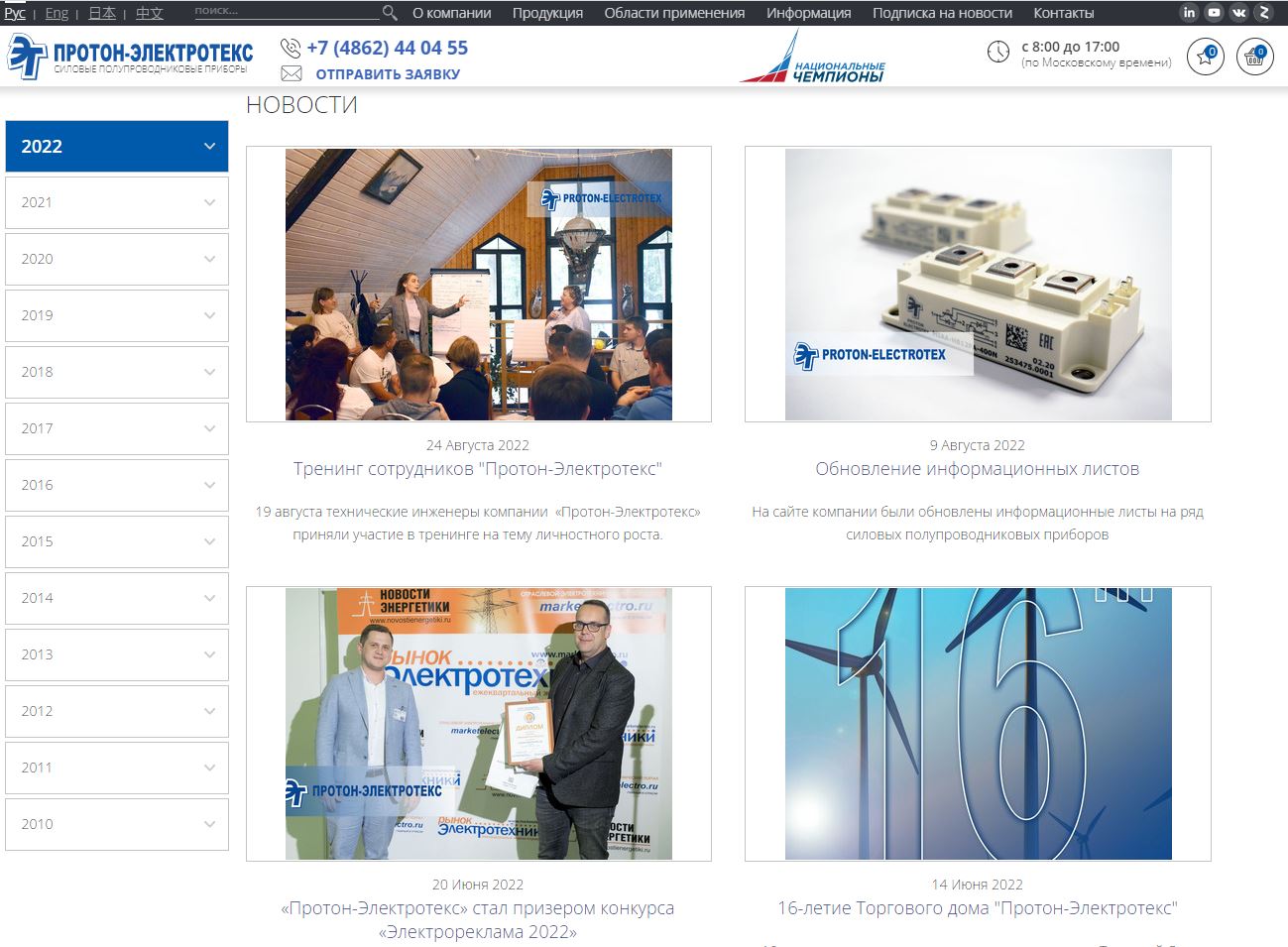This screenshot has width=1288, height=947.
Task: Open the Информация menu
Action: (808, 13)
